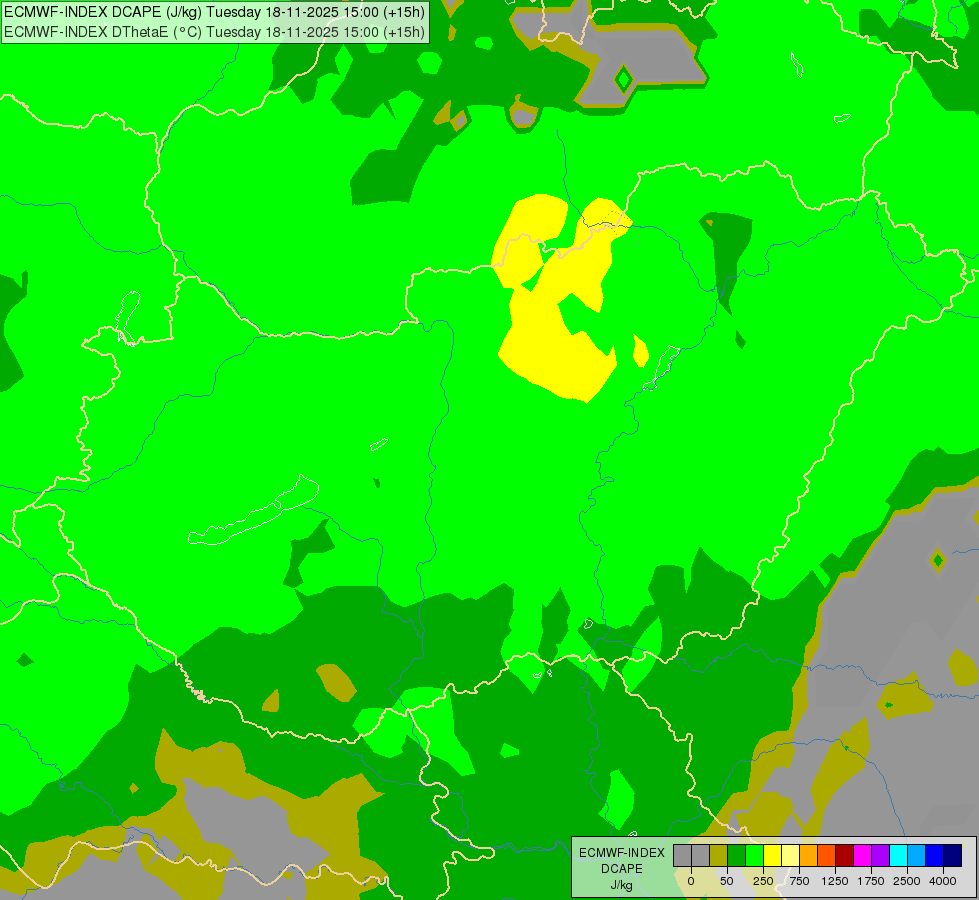The height and width of the screenshot is (900, 979).
Task: Pick the orange legend swatch
Action: click(x=809, y=856)
